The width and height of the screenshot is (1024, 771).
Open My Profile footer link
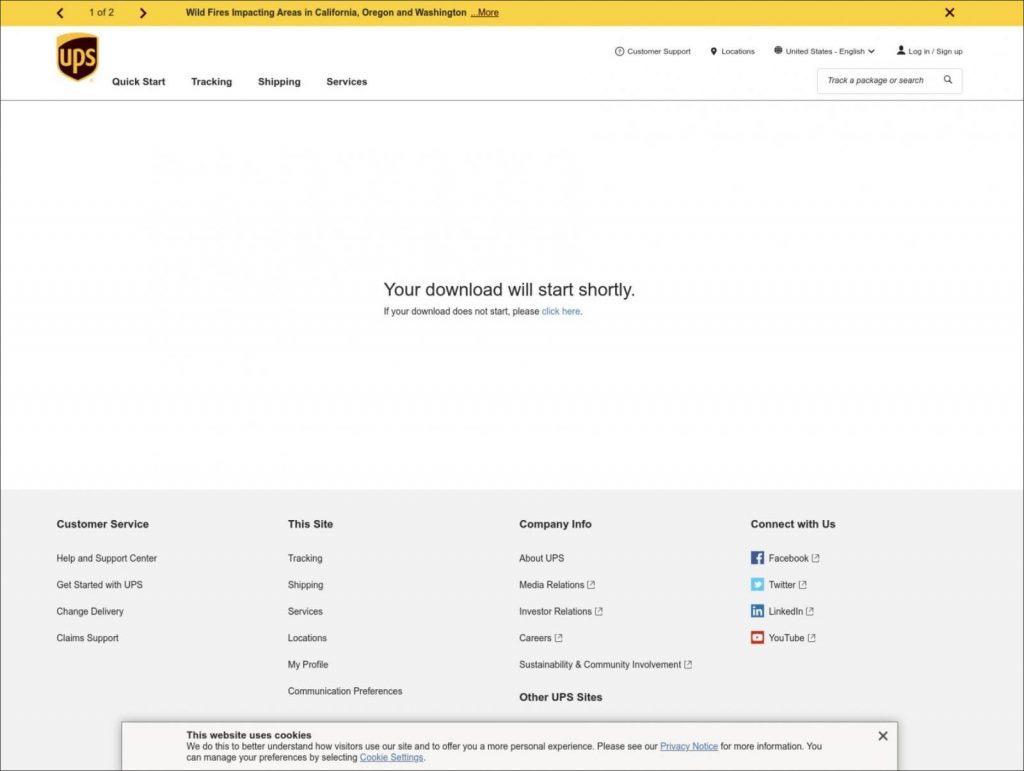(308, 665)
